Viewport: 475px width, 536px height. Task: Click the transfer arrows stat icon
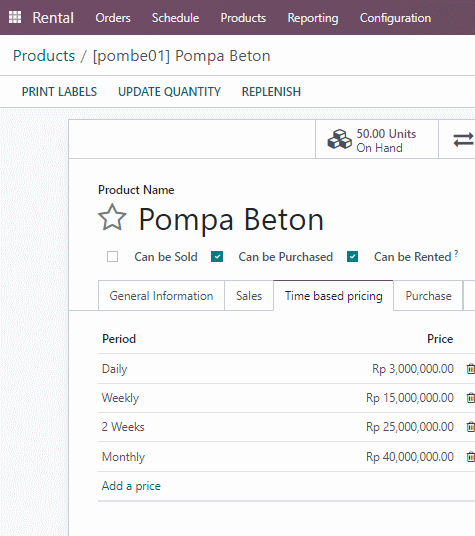point(463,140)
